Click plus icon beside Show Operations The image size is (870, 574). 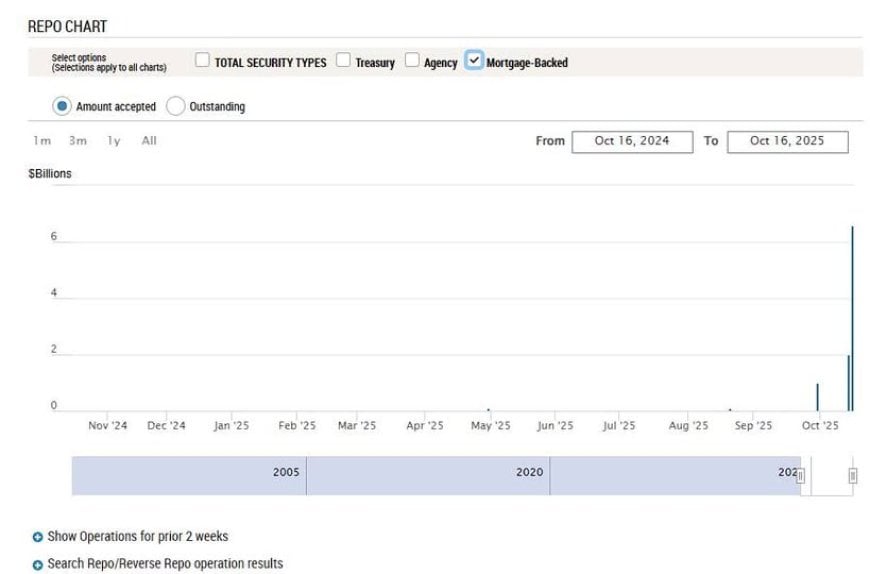38,537
